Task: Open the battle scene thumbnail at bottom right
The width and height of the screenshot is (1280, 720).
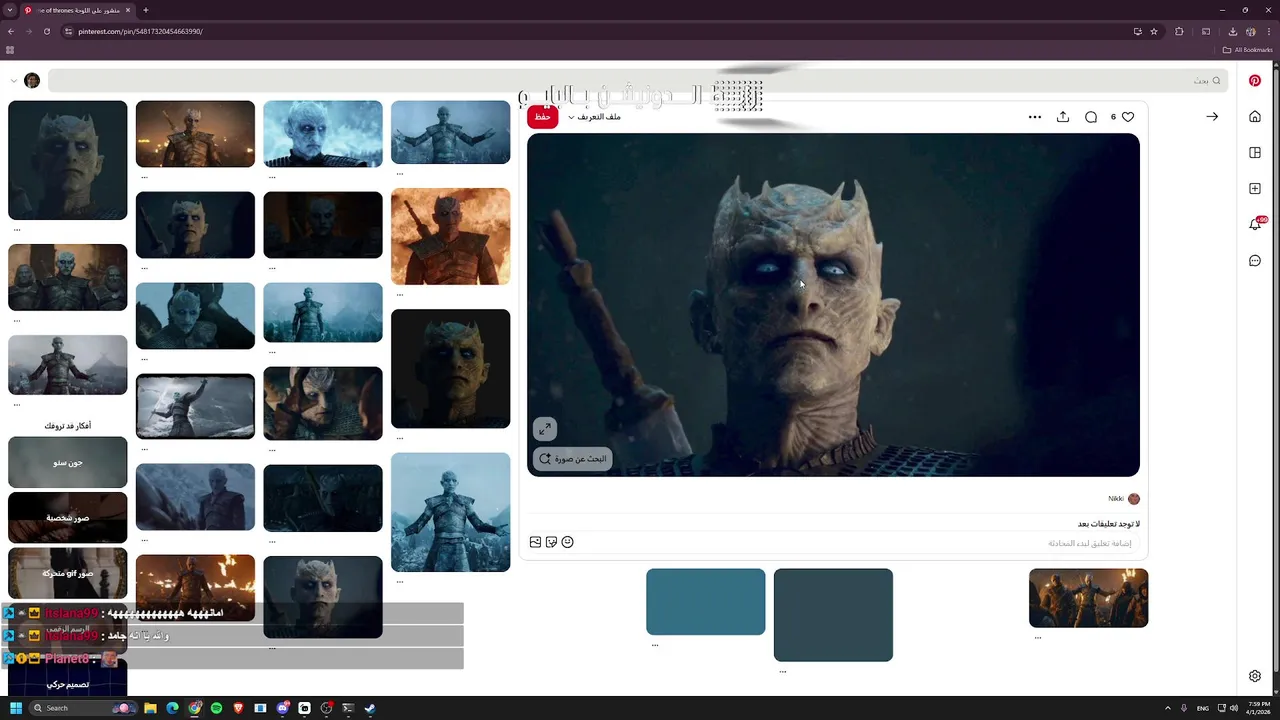Action: (x=1089, y=598)
